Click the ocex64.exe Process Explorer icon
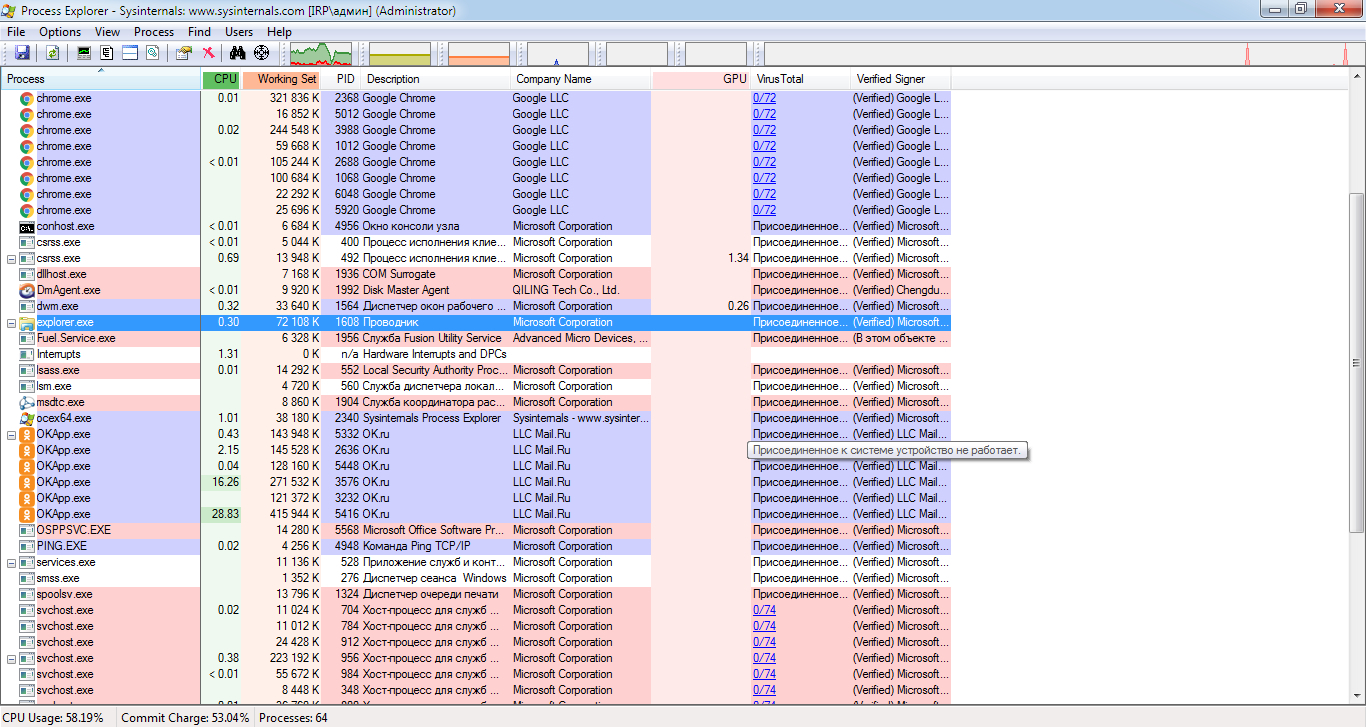The height and width of the screenshot is (728, 1366). click(x=27, y=418)
